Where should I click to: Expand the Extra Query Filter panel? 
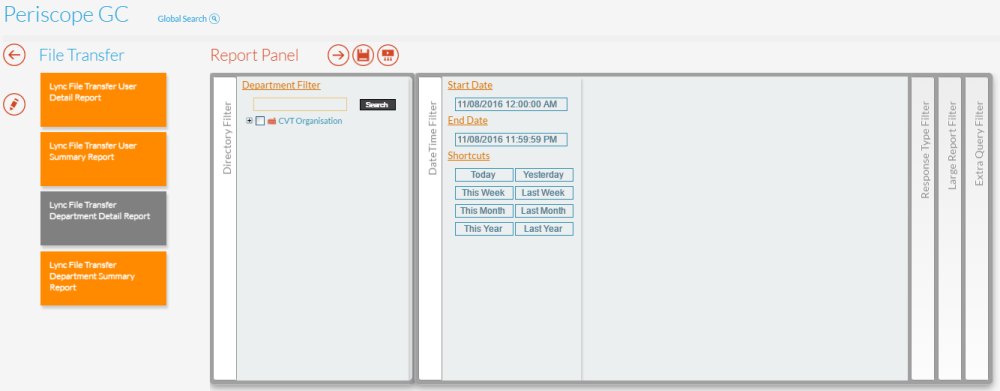[976, 228]
